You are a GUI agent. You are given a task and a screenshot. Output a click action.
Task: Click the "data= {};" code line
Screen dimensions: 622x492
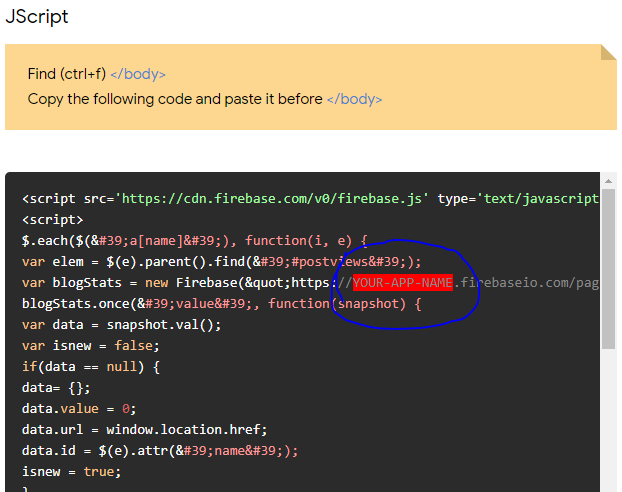[x=56, y=388]
